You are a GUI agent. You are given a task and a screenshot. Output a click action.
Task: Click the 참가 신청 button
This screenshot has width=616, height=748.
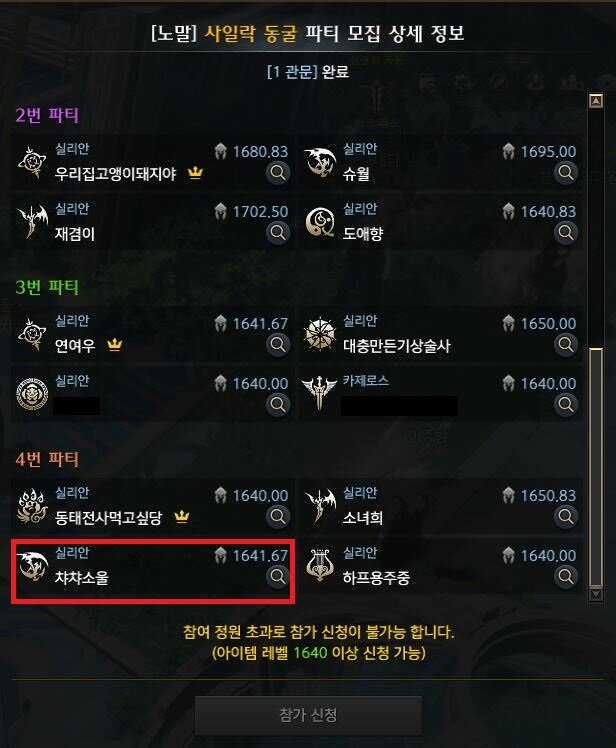coord(308,715)
